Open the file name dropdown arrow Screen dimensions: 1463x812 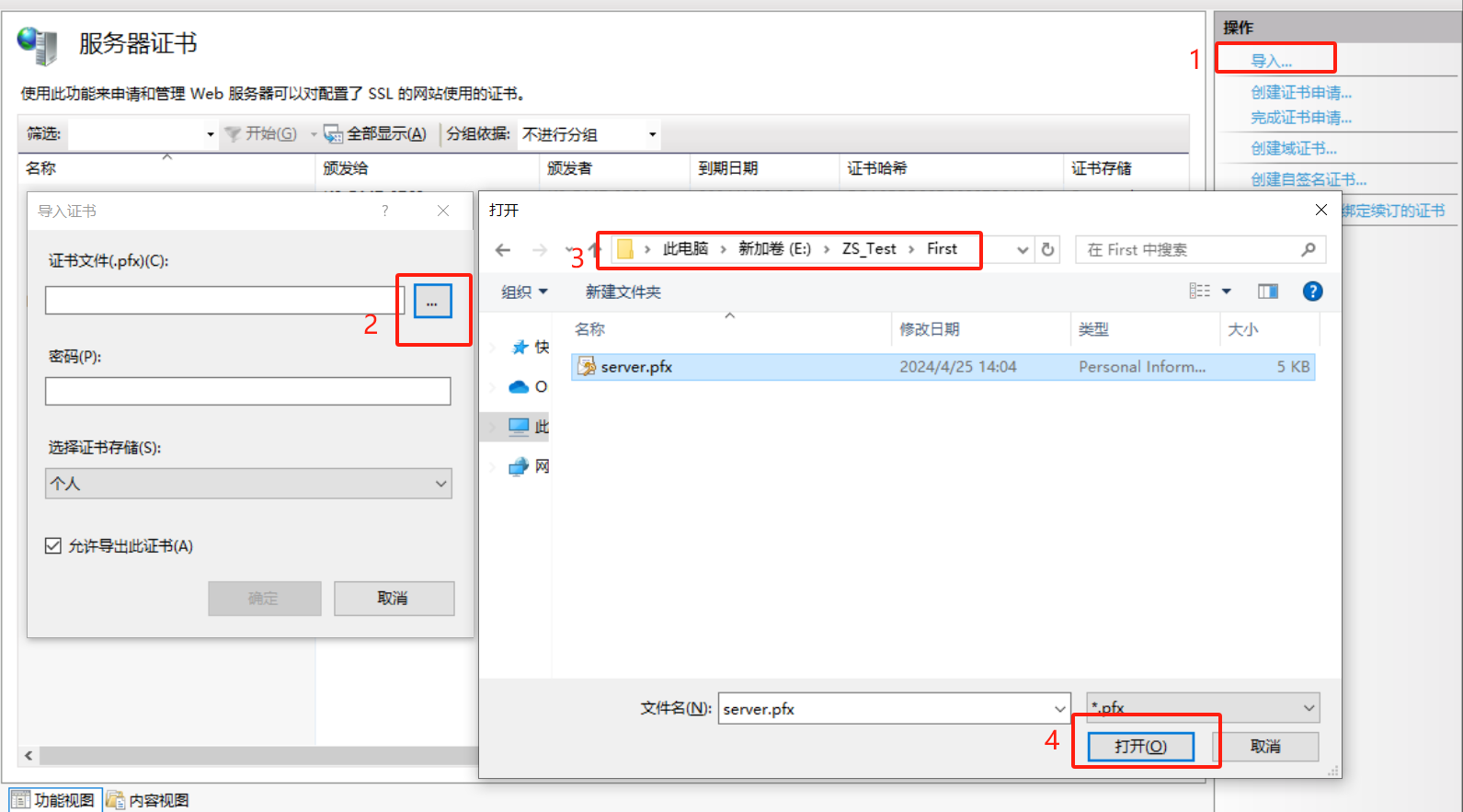(x=1060, y=708)
